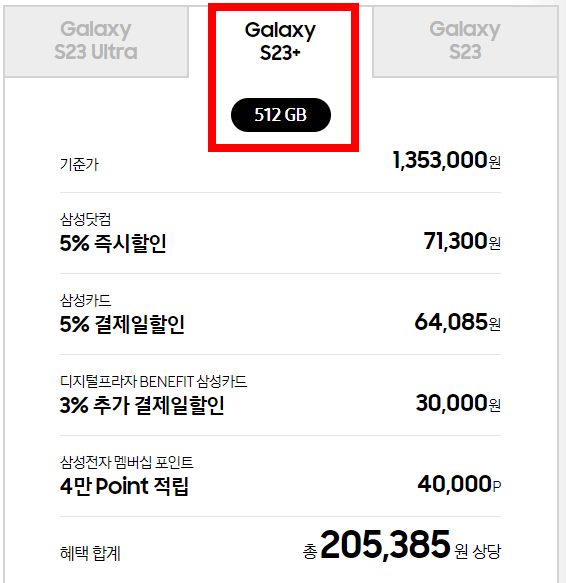Click the 5% 결제일할인 heading
Viewport: 566px width, 583px height.
coord(122,324)
